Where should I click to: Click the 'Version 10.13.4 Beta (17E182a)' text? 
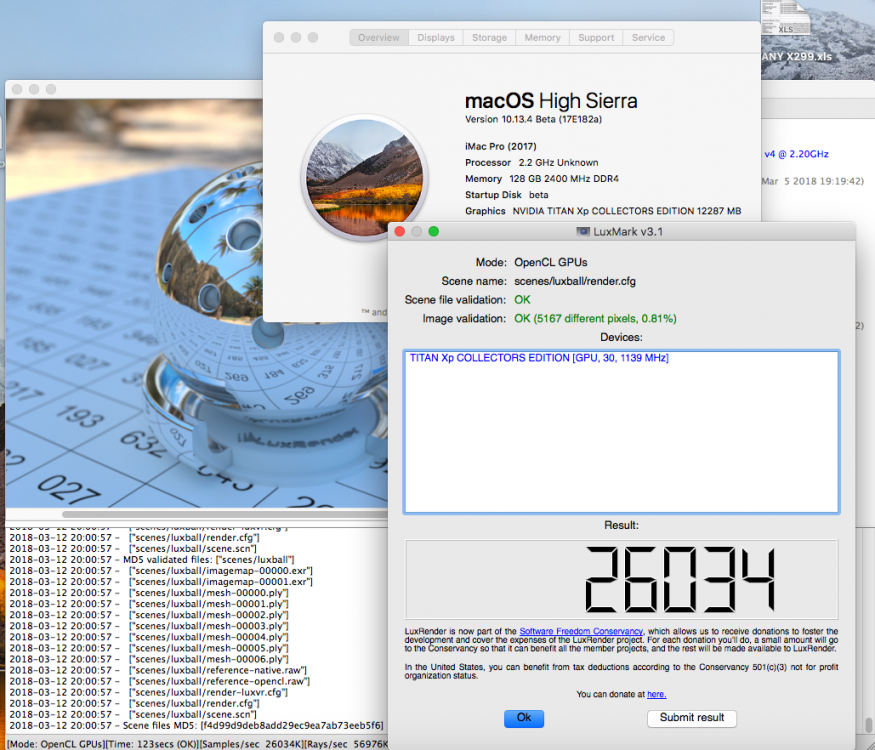click(x=533, y=119)
